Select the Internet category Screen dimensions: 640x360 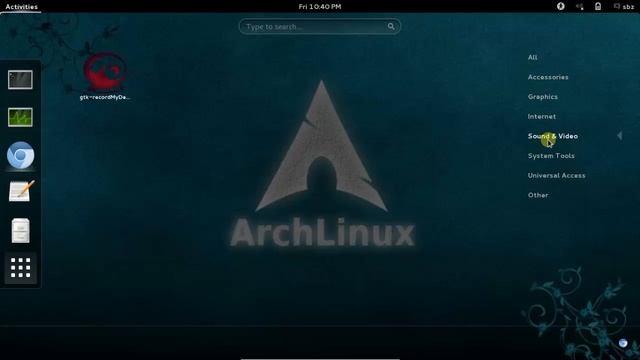point(542,116)
